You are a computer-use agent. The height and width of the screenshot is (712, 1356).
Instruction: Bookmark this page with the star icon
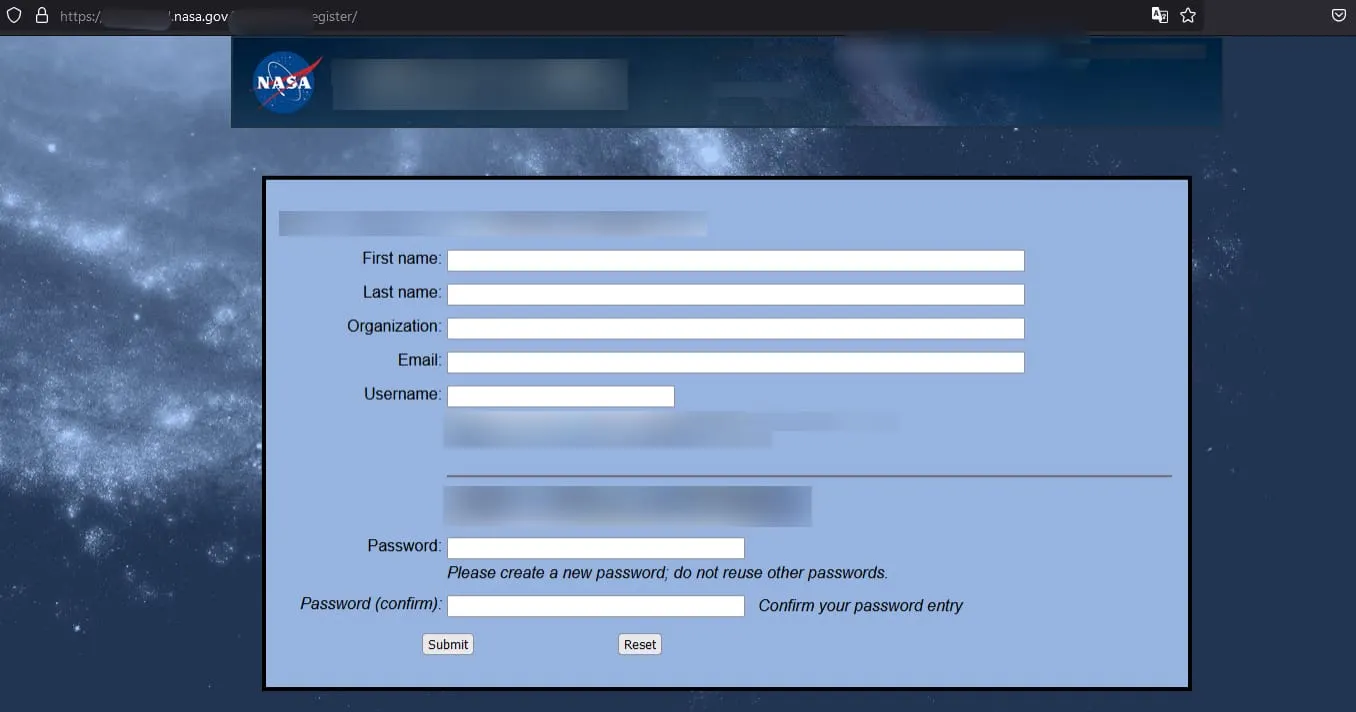click(1188, 16)
